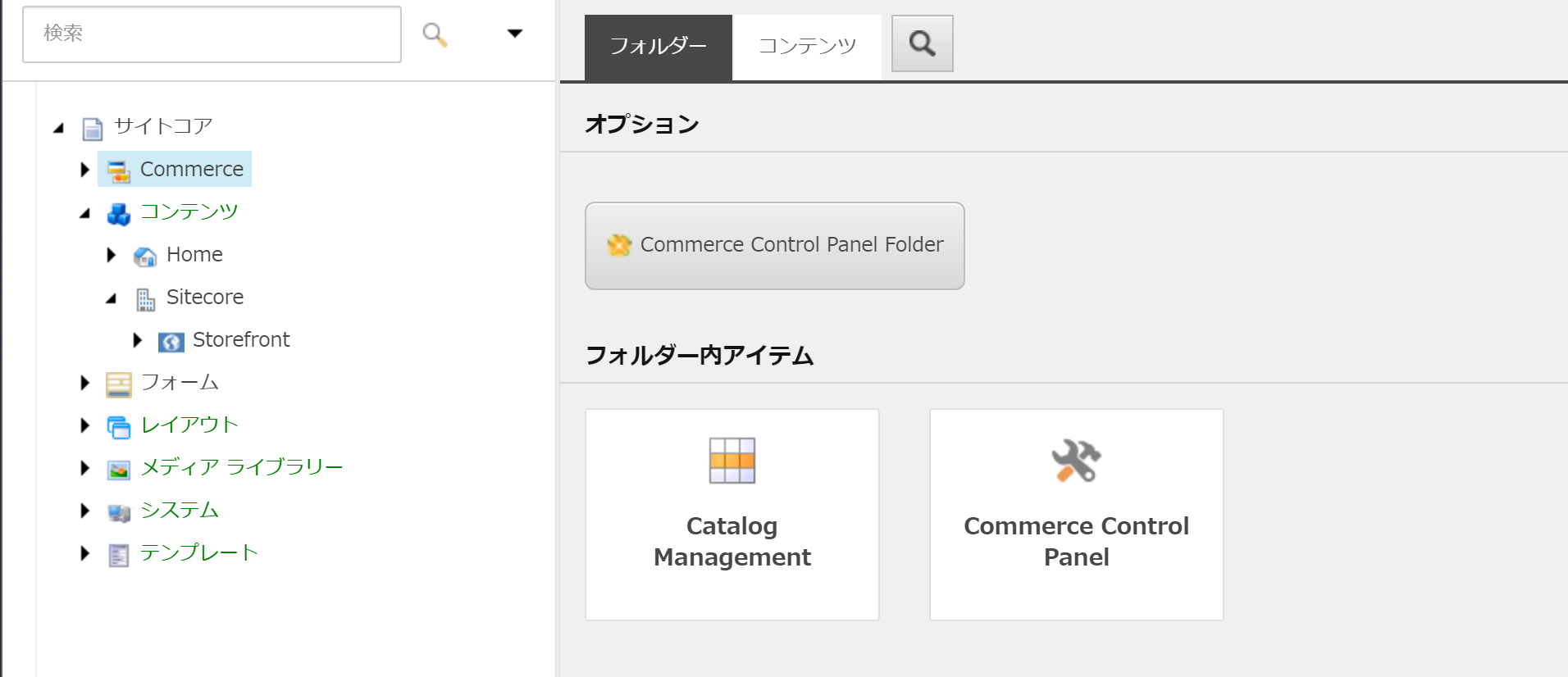Screen dimensions: 1568x677
Task: Click the Sitecore building icon
Action: (146, 299)
